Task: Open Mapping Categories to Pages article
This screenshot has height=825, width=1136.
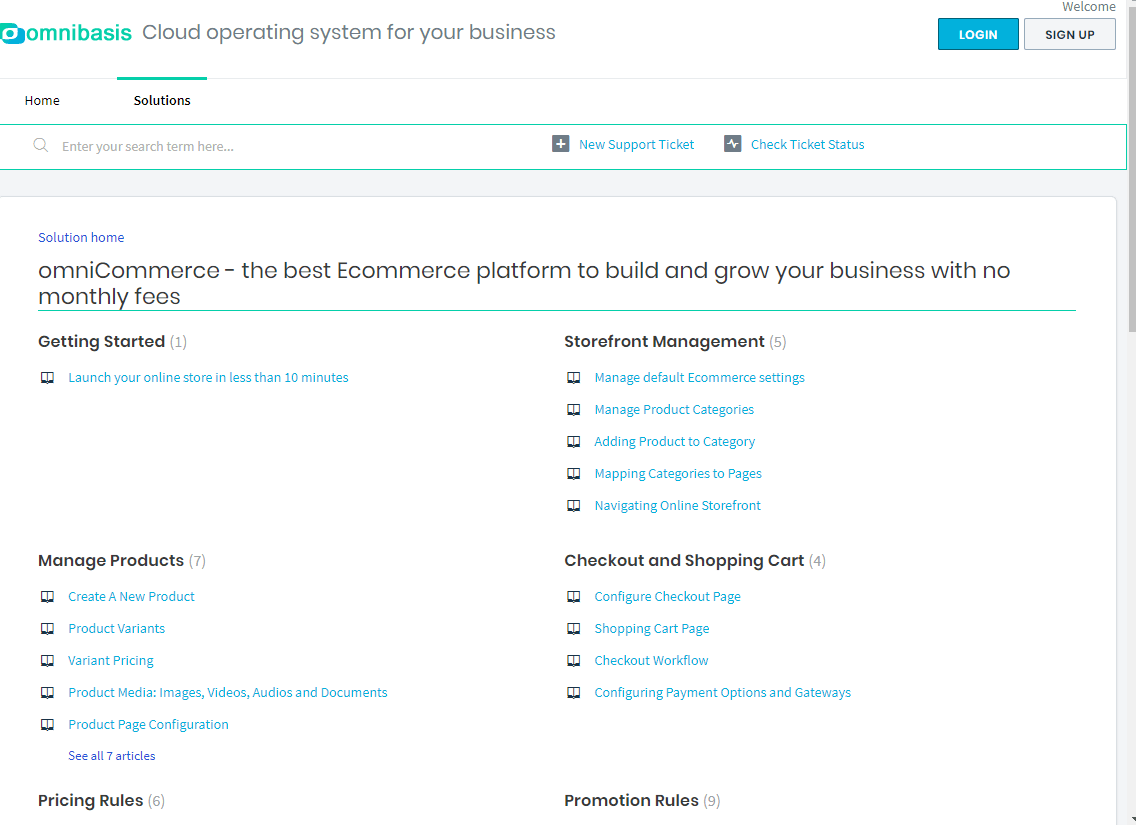Action: pos(678,473)
